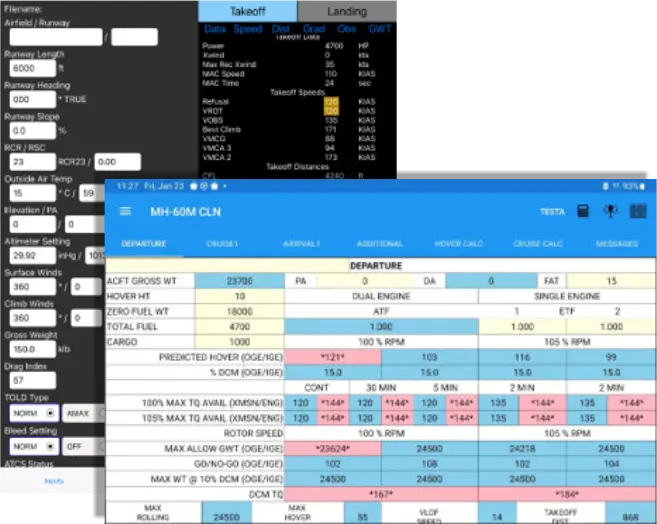Select the OFF option under Bleed Setting
The width and height of the screenshot is (657, 524).
click(x=83, y=447)
